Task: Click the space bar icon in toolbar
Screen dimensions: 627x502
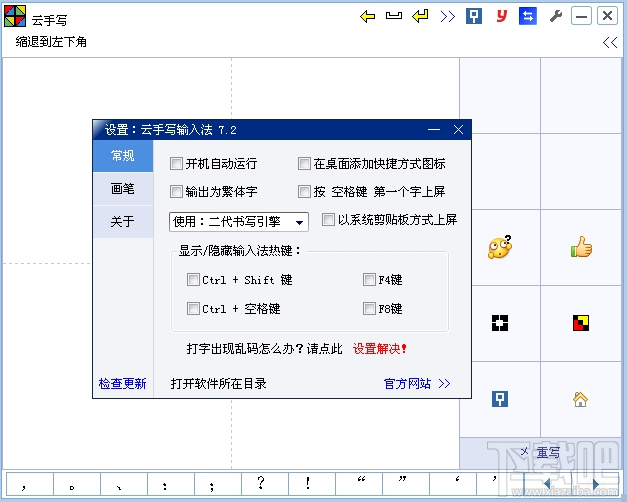Action: pos(393,16)
